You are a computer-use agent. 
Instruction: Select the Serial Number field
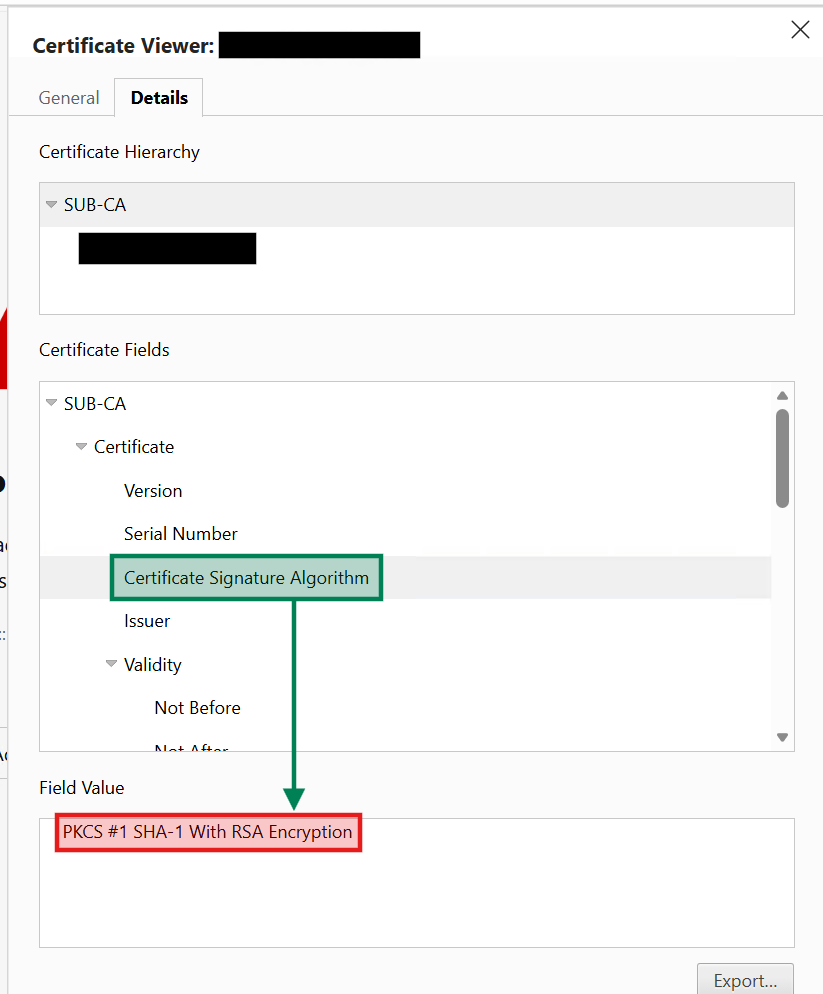pyautogui.click(x=180, y=534)
